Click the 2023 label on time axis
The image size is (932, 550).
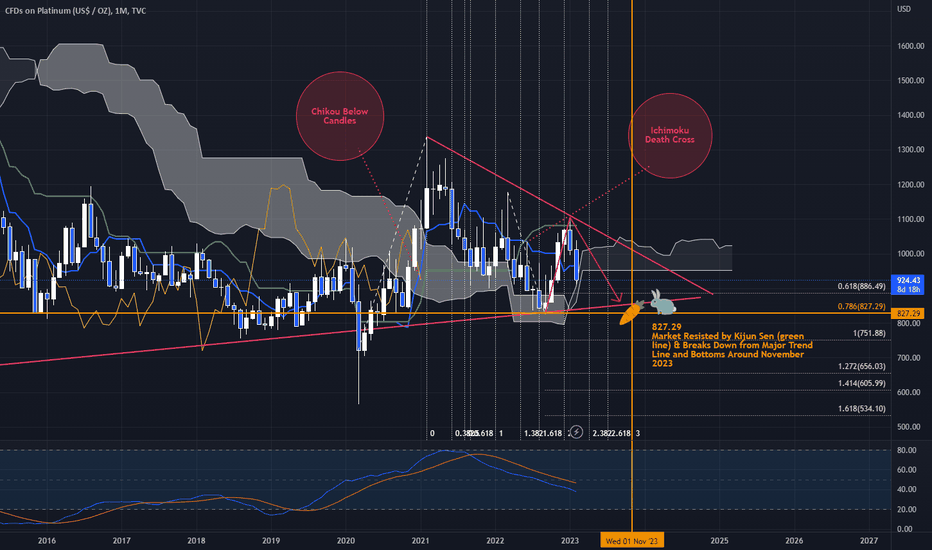click(x=569, y=540)
